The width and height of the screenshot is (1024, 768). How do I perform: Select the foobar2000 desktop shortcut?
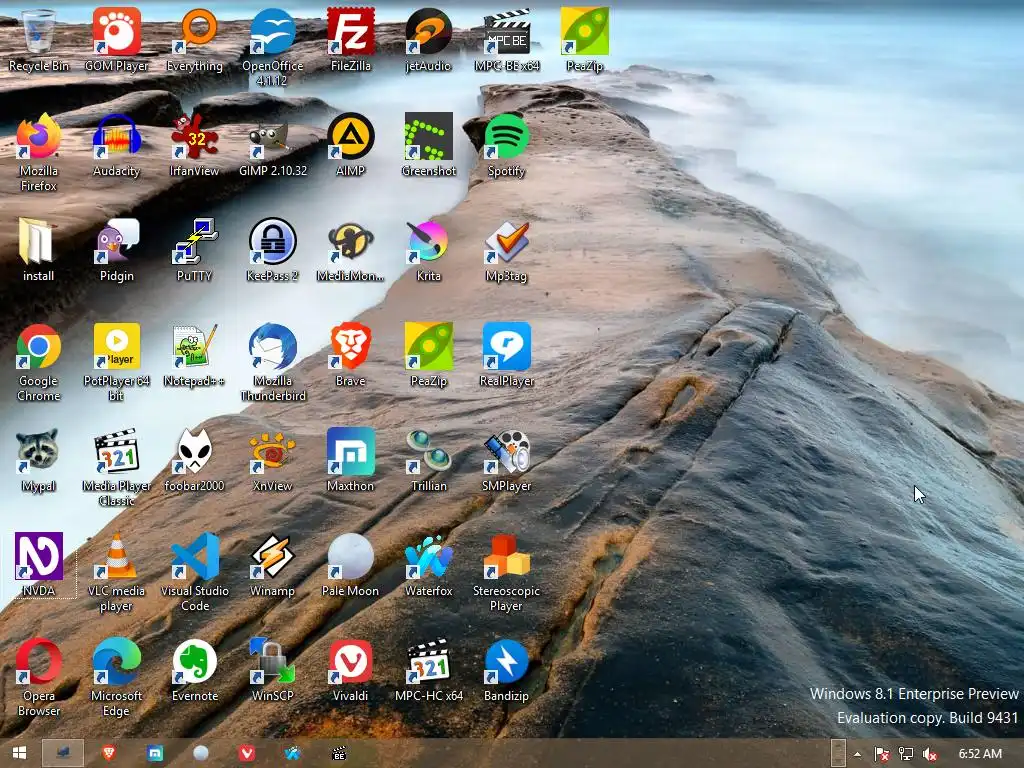pos(195,460)
